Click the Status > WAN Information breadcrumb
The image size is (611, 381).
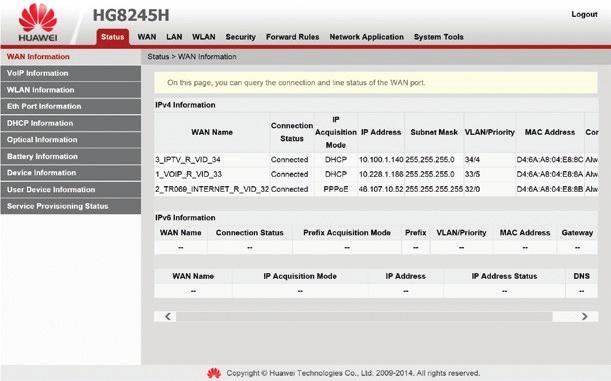click(192, 57)
